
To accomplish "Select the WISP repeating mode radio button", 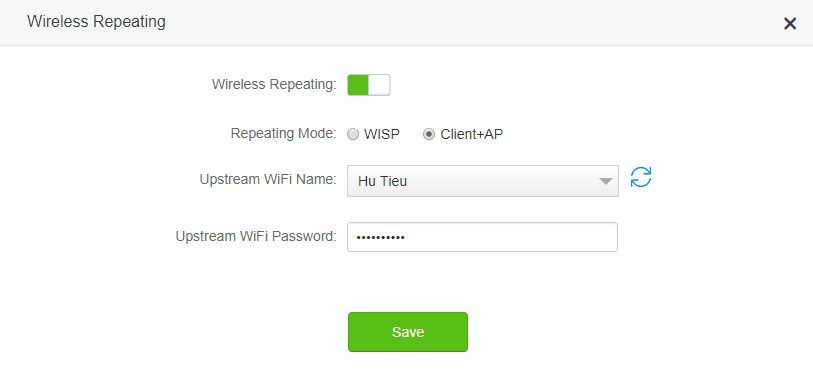I will pos(353,134).
